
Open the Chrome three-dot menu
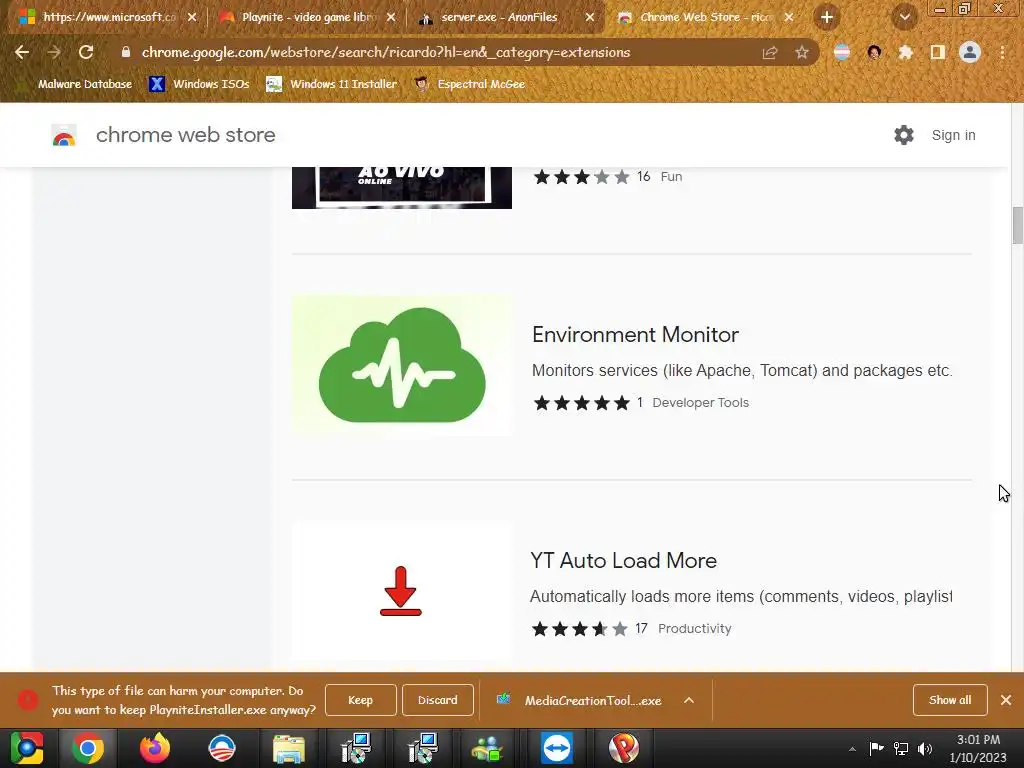click(1002, 52)
